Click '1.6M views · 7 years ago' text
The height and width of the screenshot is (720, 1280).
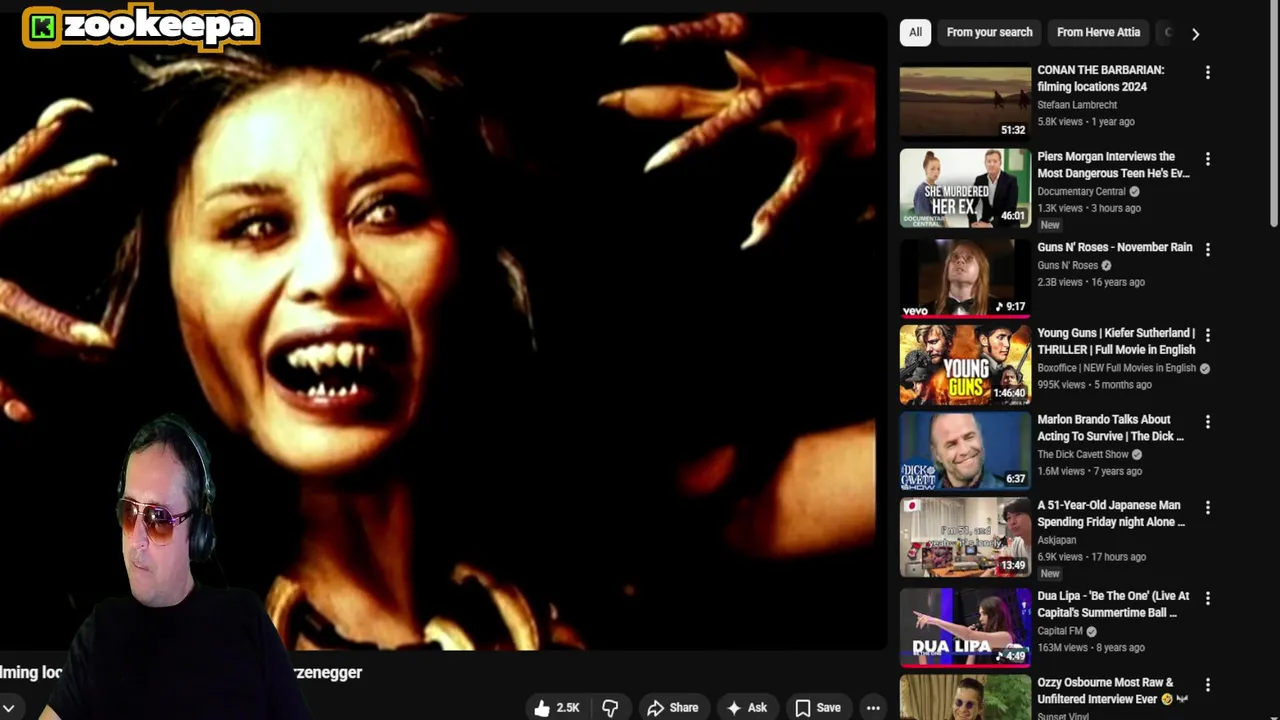click(x=1089, y=472)
